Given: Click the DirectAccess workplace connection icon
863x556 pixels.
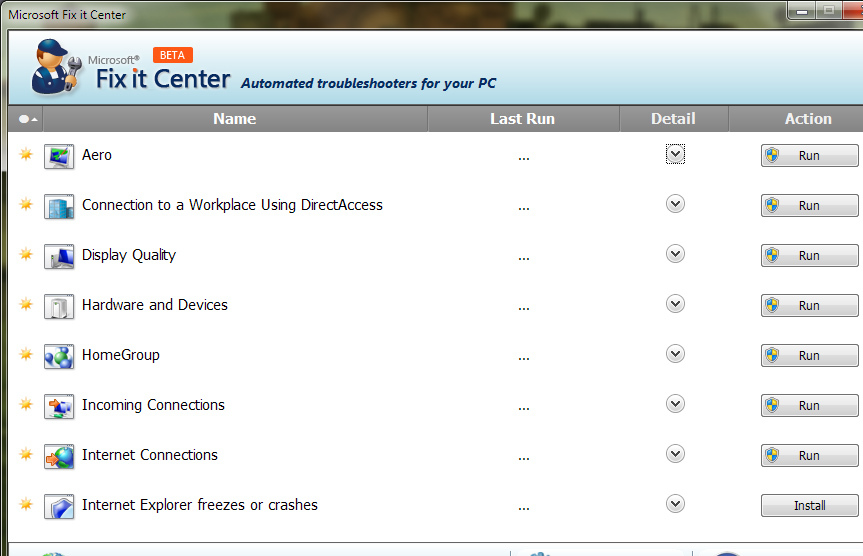Looking at the screenshot, I should click(59, 206).
